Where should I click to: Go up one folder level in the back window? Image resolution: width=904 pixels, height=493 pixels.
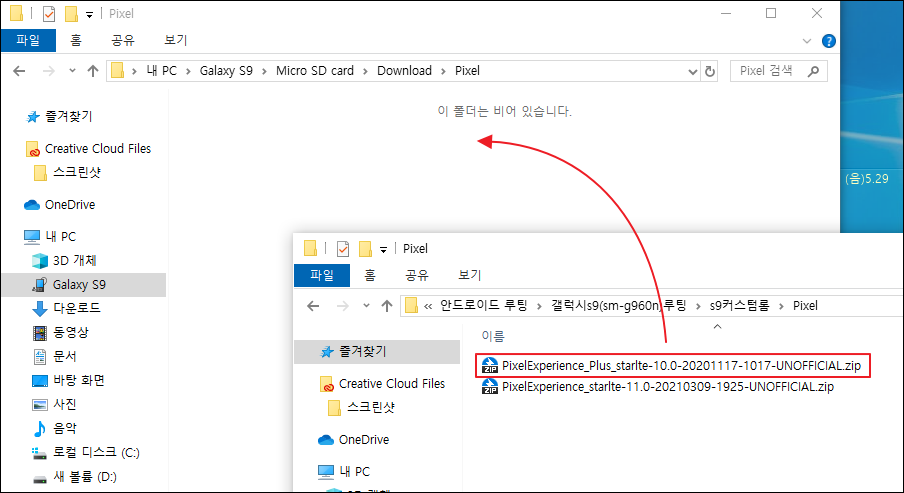point(93,71)
